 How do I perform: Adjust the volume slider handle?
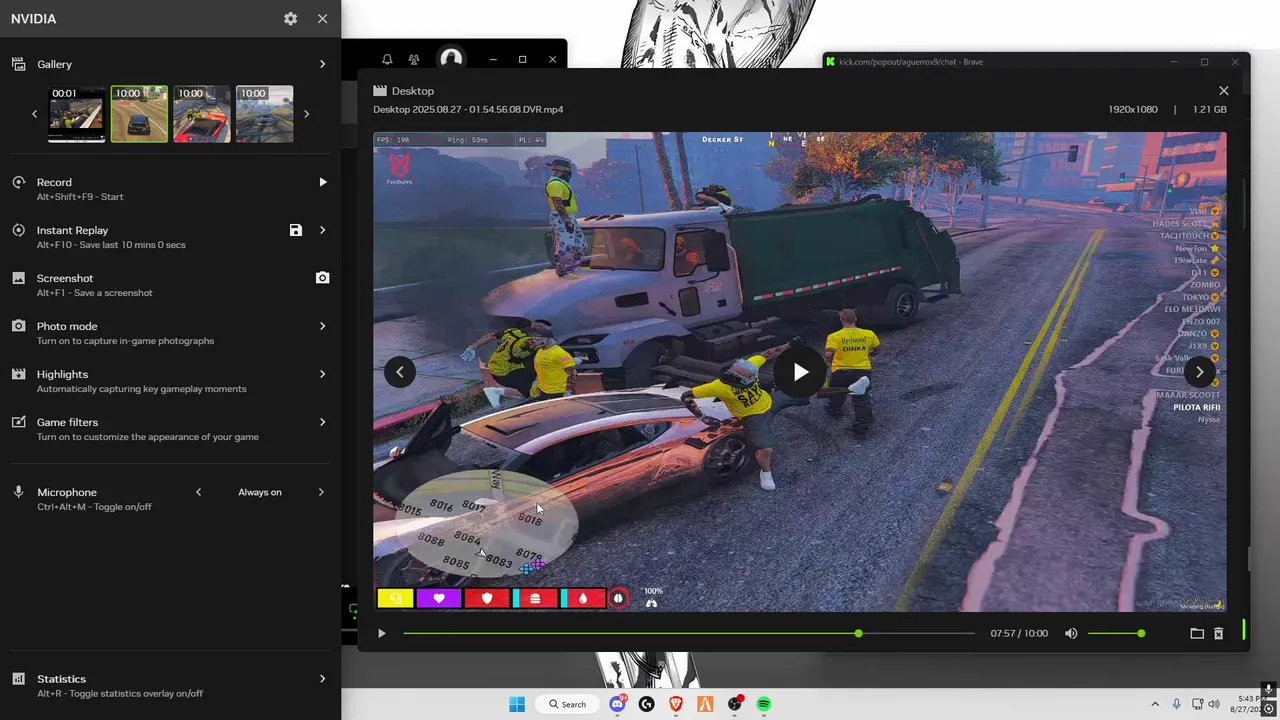[1141, 633]
